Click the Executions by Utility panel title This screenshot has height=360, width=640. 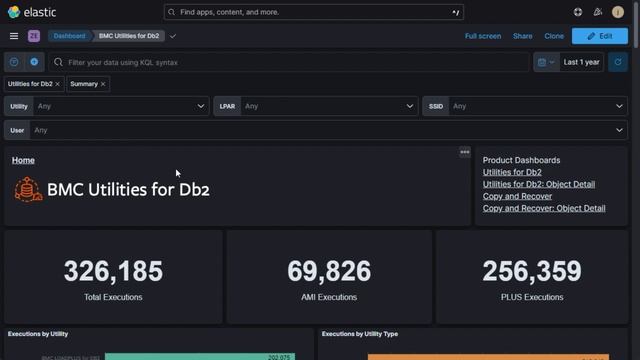(38, 334)
